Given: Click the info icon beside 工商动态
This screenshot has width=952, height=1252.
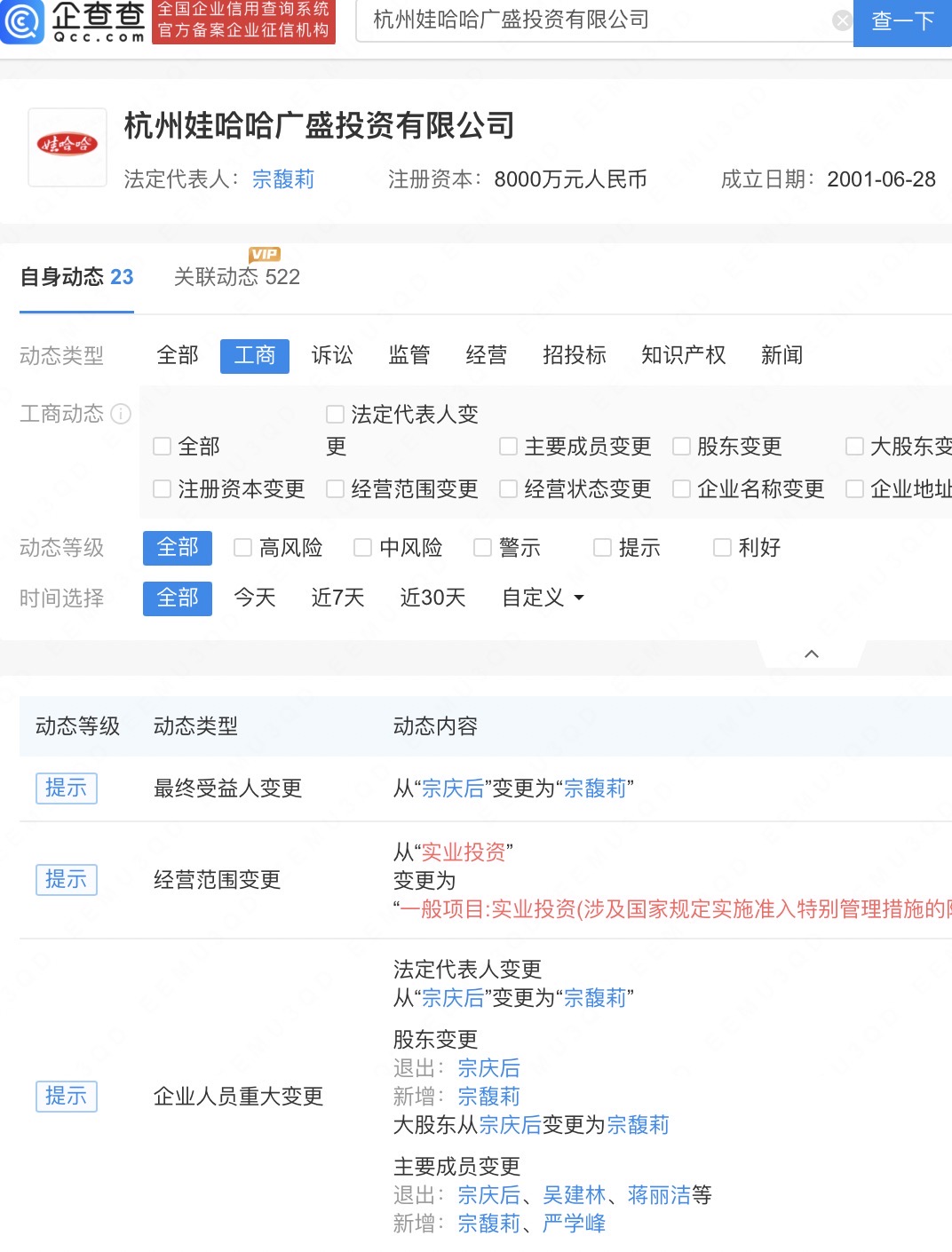Looking at the screenshot, I should tap(121, 414).
